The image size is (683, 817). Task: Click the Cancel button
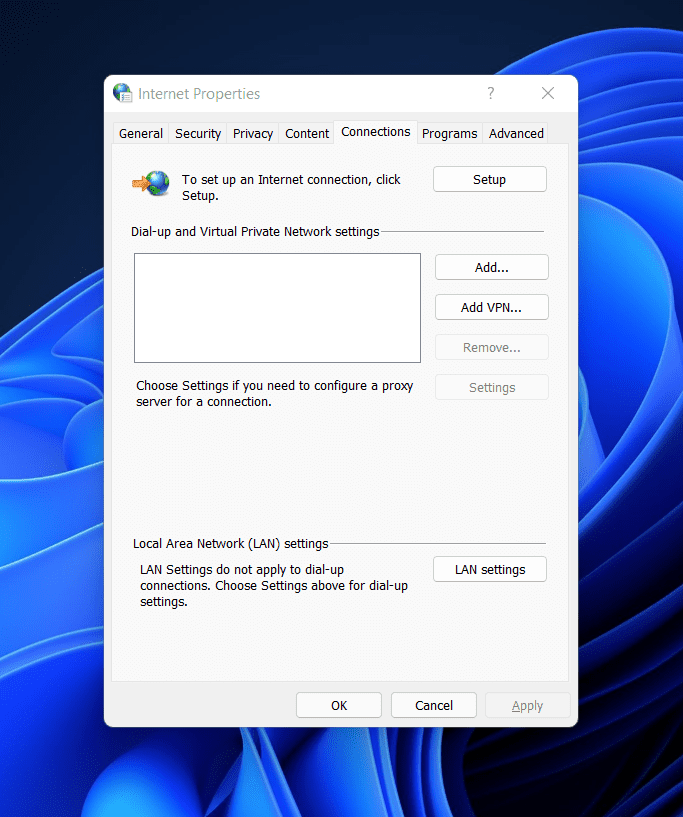434,705
